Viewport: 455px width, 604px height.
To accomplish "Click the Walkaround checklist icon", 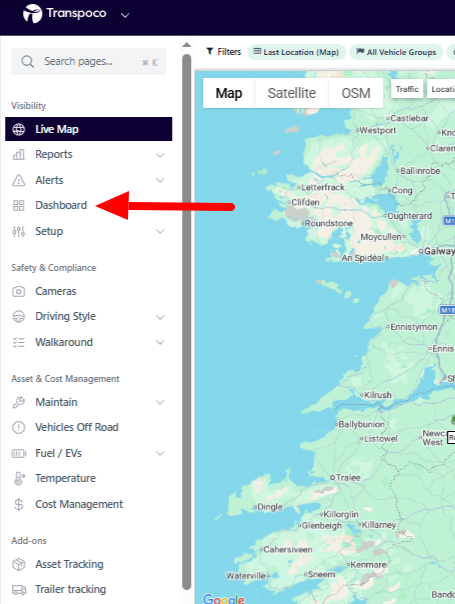I will [18, 342].
